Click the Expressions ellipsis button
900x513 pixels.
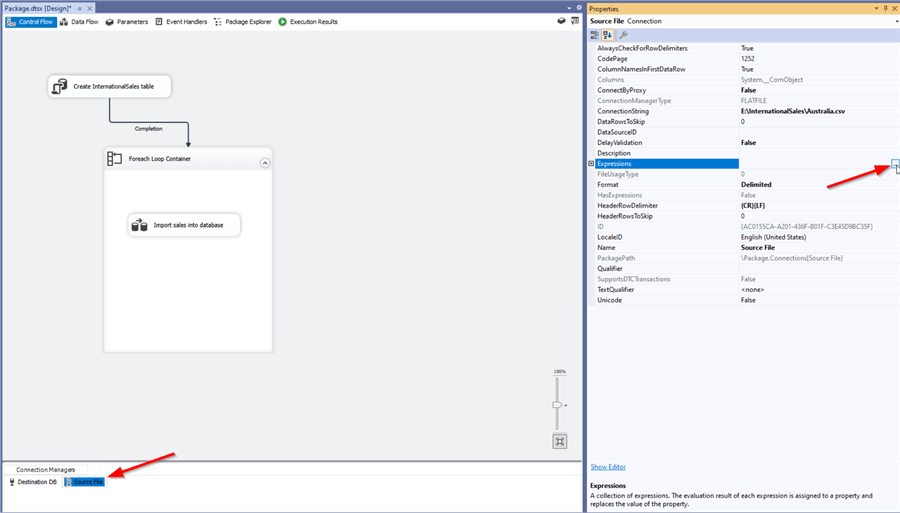(x=894, y=164)
